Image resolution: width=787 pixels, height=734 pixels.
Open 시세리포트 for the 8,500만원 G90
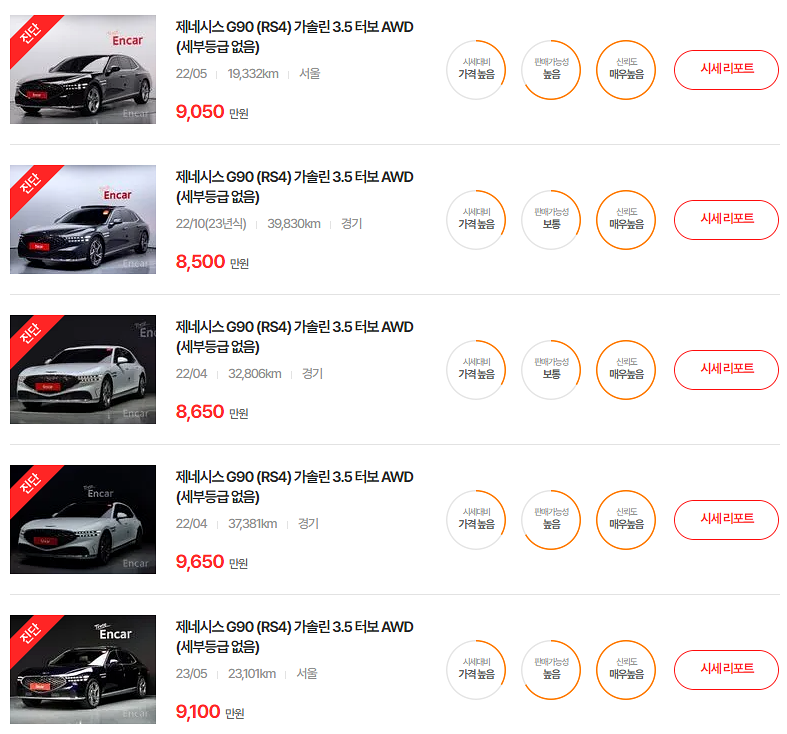coord(726,220)
